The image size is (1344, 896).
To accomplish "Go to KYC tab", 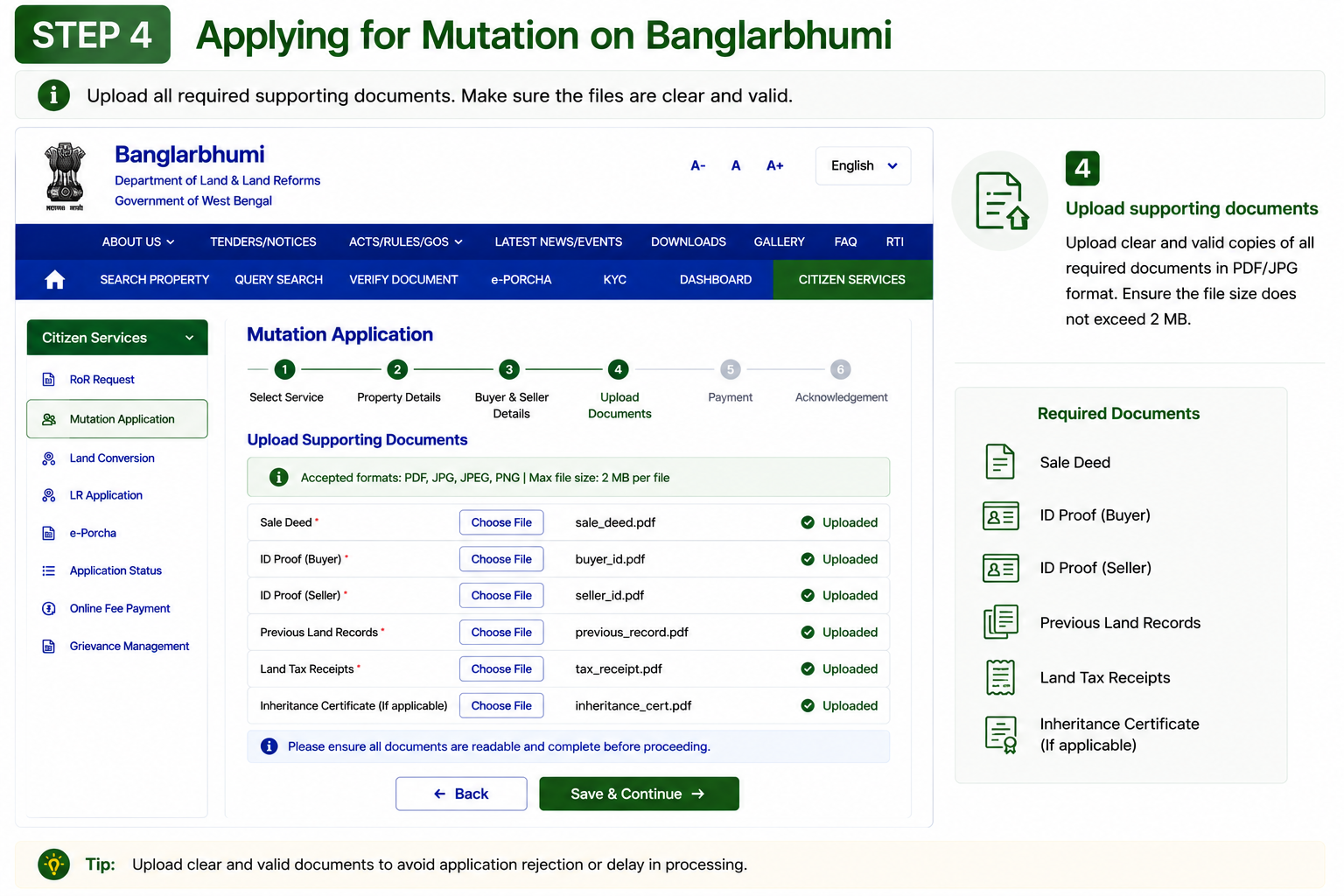I will (615, 279).
